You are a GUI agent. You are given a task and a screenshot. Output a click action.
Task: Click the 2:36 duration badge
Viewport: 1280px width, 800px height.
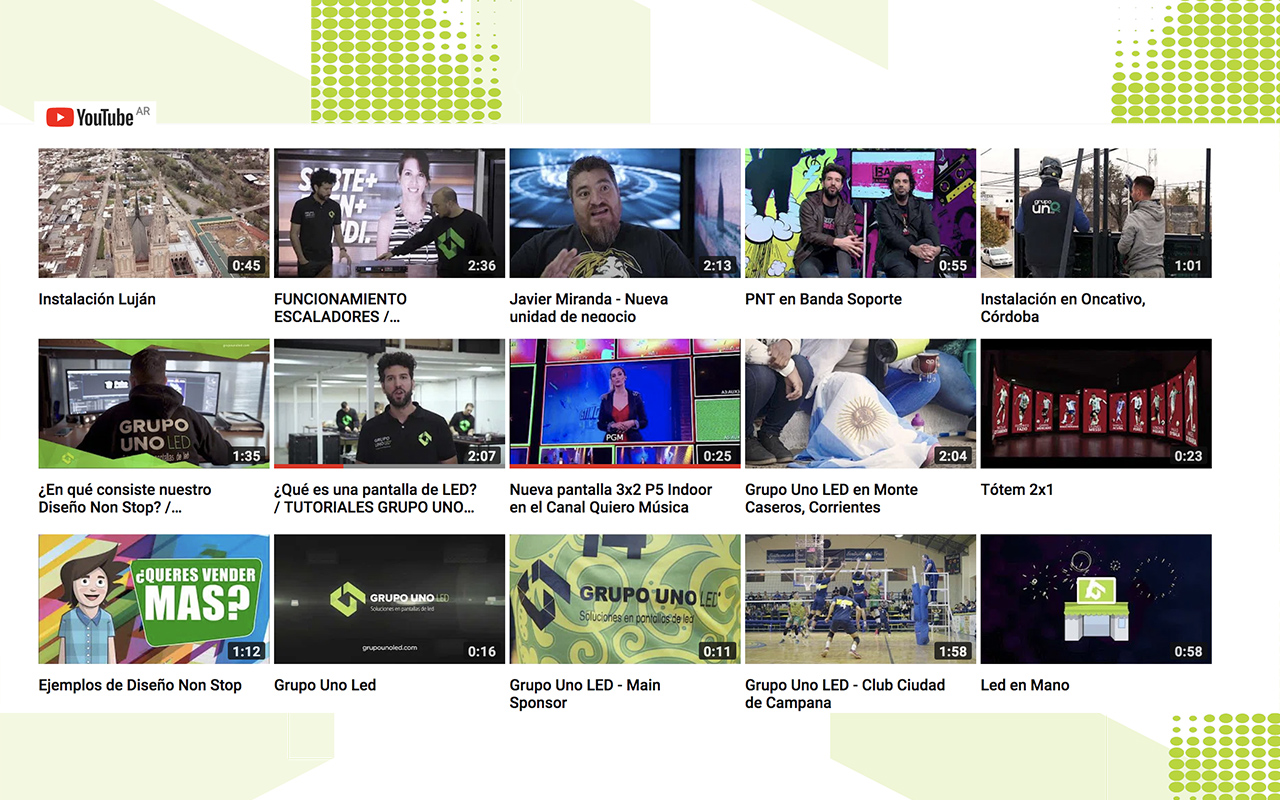coord(482,265)
